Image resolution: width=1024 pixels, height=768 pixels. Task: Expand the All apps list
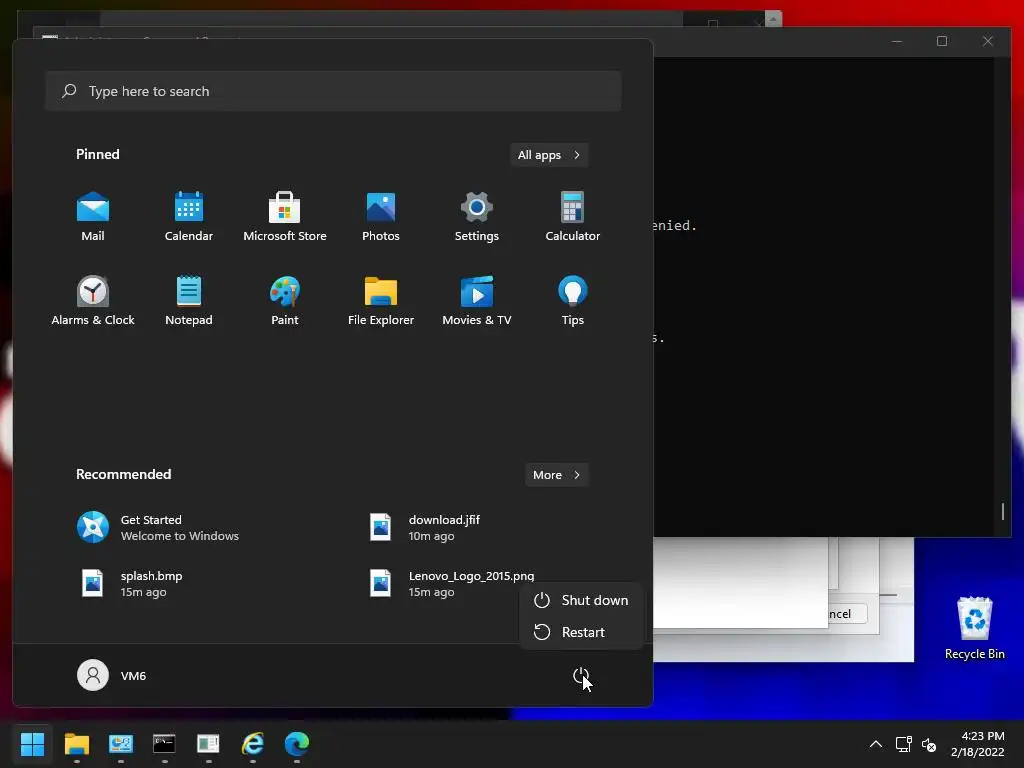click(x=549, y=155)
